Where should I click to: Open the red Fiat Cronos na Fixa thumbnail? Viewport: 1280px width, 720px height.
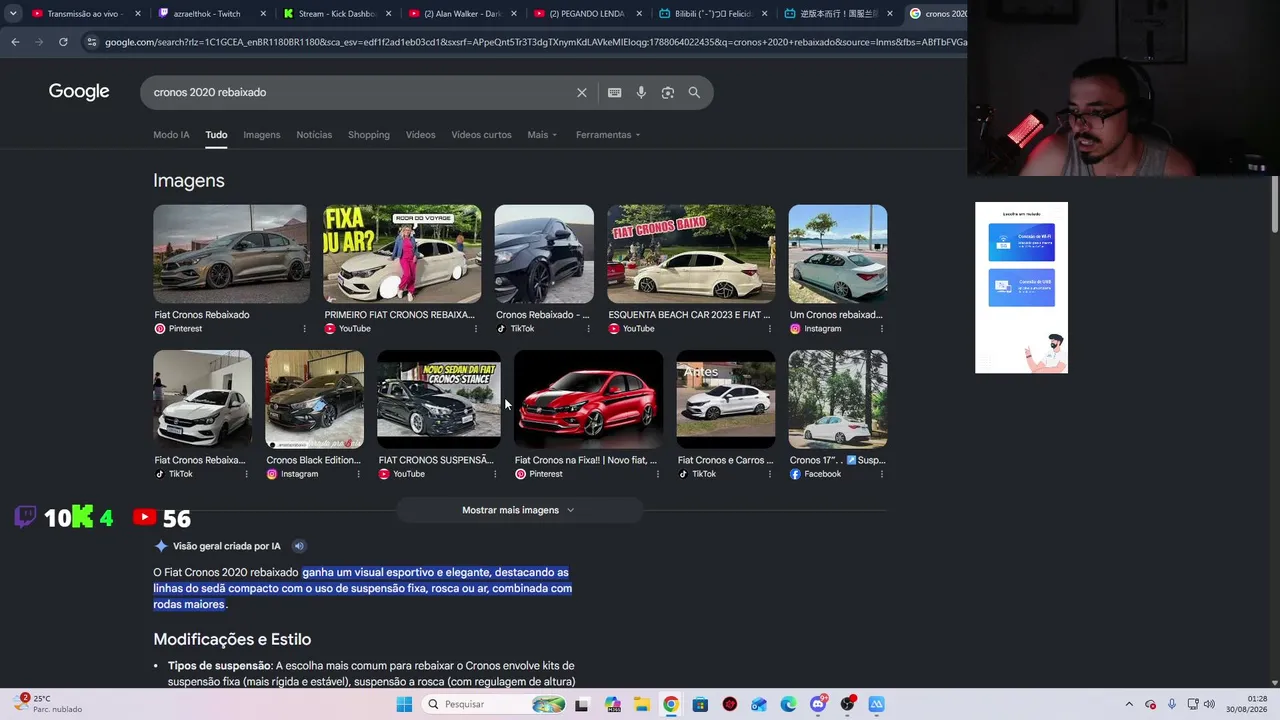(x=588, y=399)
